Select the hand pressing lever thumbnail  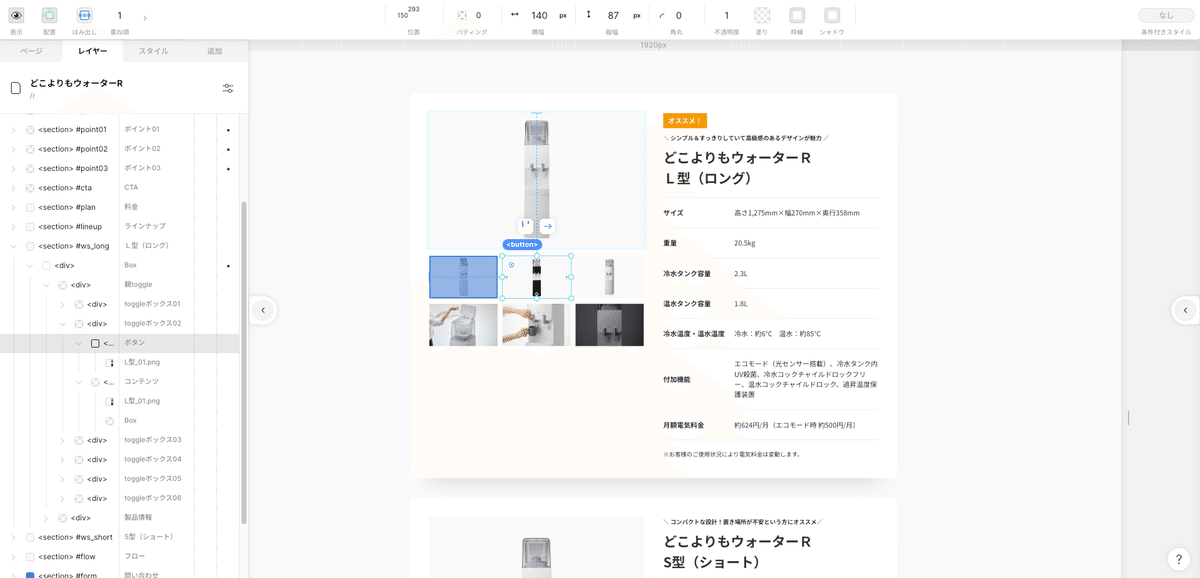pyautogui.click(x=537, y=325)
